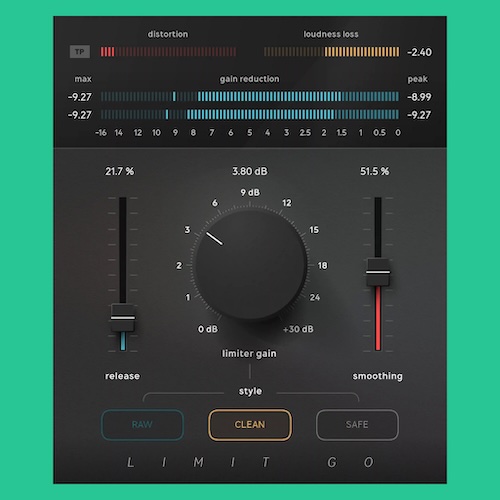This screenshot has width=500, height=500.
Task: Click the 0 dB mark on the knob scale
Action: click(x=208, y=329)
